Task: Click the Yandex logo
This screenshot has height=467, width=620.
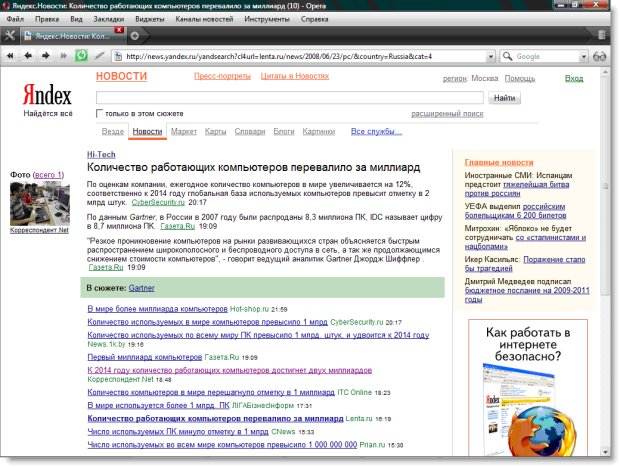Action: 47,95
